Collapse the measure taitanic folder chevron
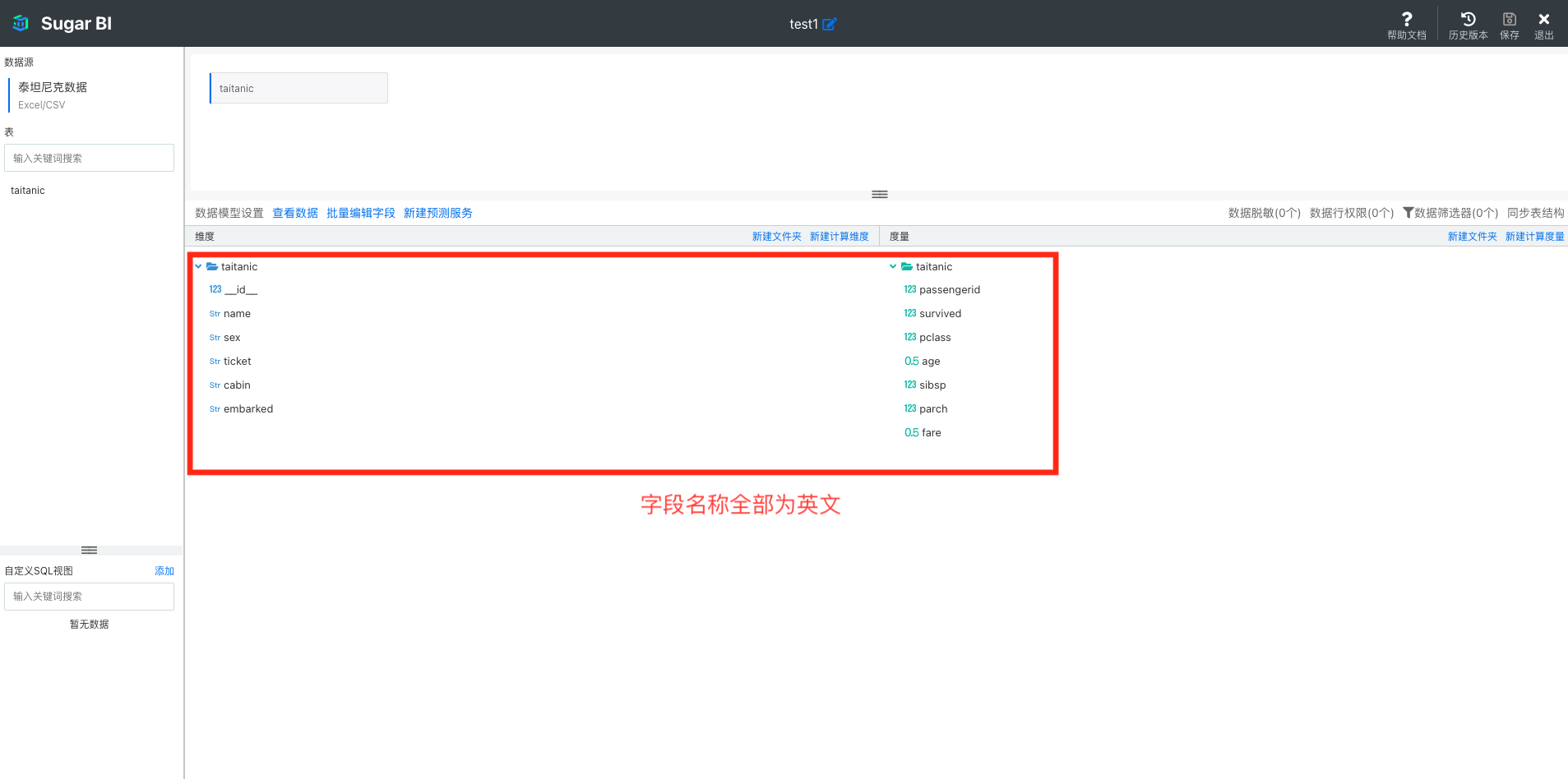The image size is (1568, 779). tap(893, 266)
